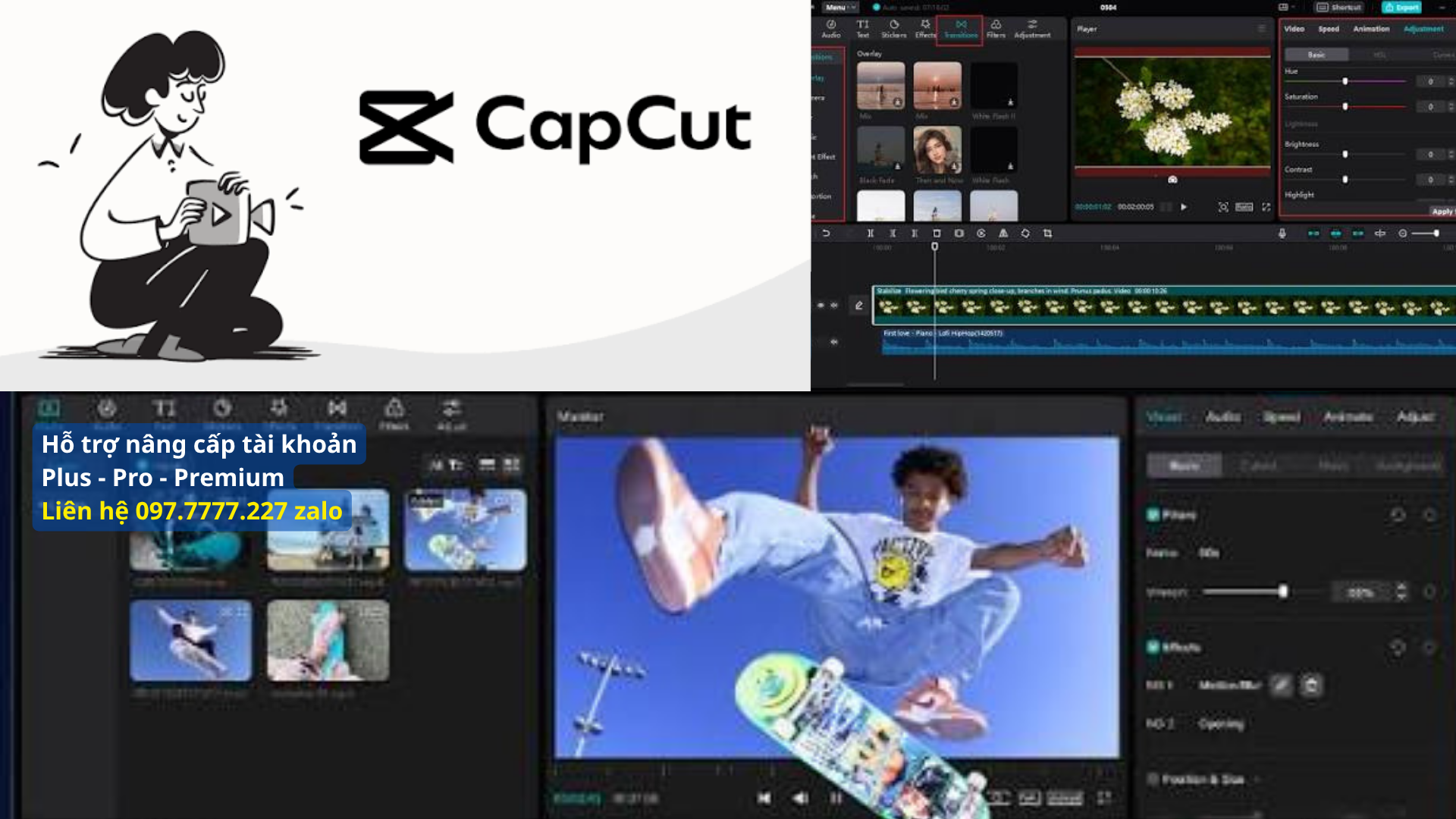Switch lower media panel to grid view
Viewport: 1456px width, 819px height.
tap(512, 464)
